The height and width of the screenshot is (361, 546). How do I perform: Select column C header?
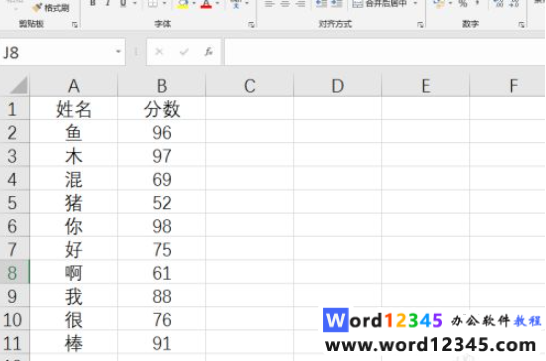click(x=250, y=86)
